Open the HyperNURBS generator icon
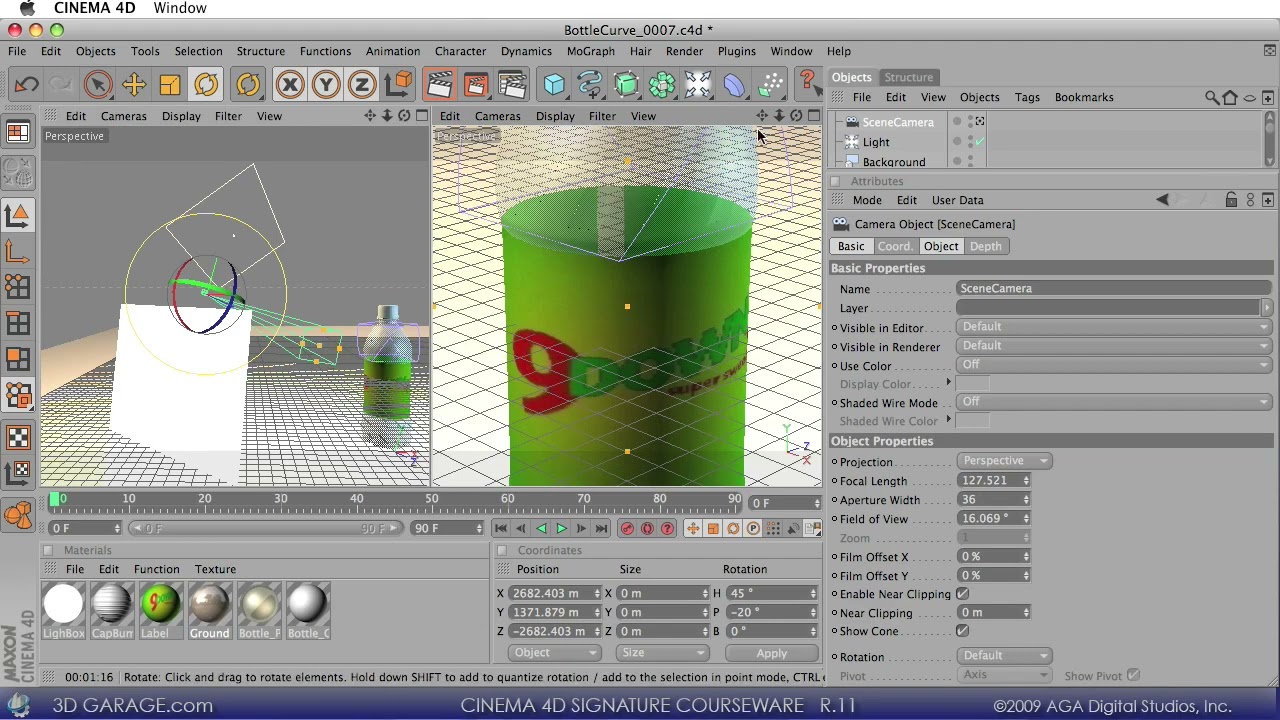The height and width of the screenshot is (720, 1280). coord(626,85)
